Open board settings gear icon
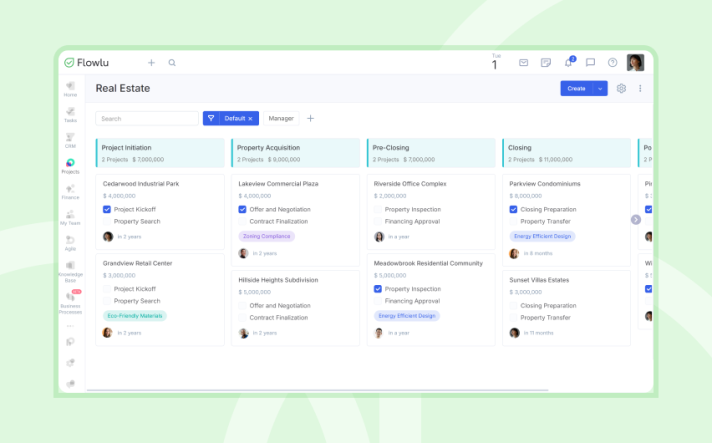 [x=621, y=88]
